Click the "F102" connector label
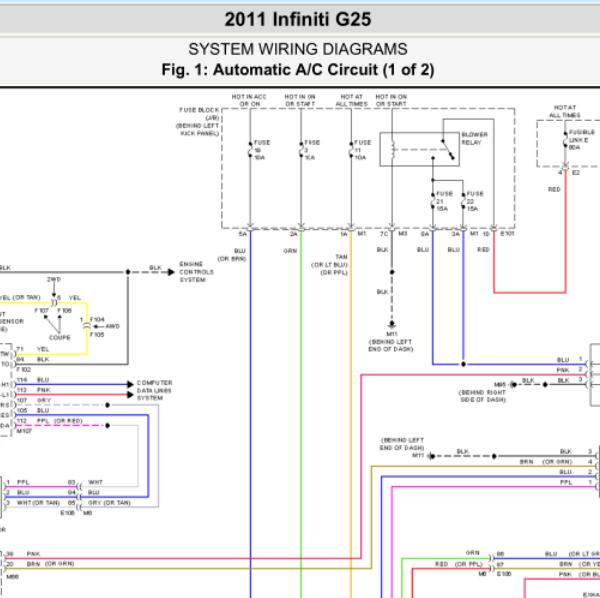The image size is (600, 598). click(x=23, y=370)
